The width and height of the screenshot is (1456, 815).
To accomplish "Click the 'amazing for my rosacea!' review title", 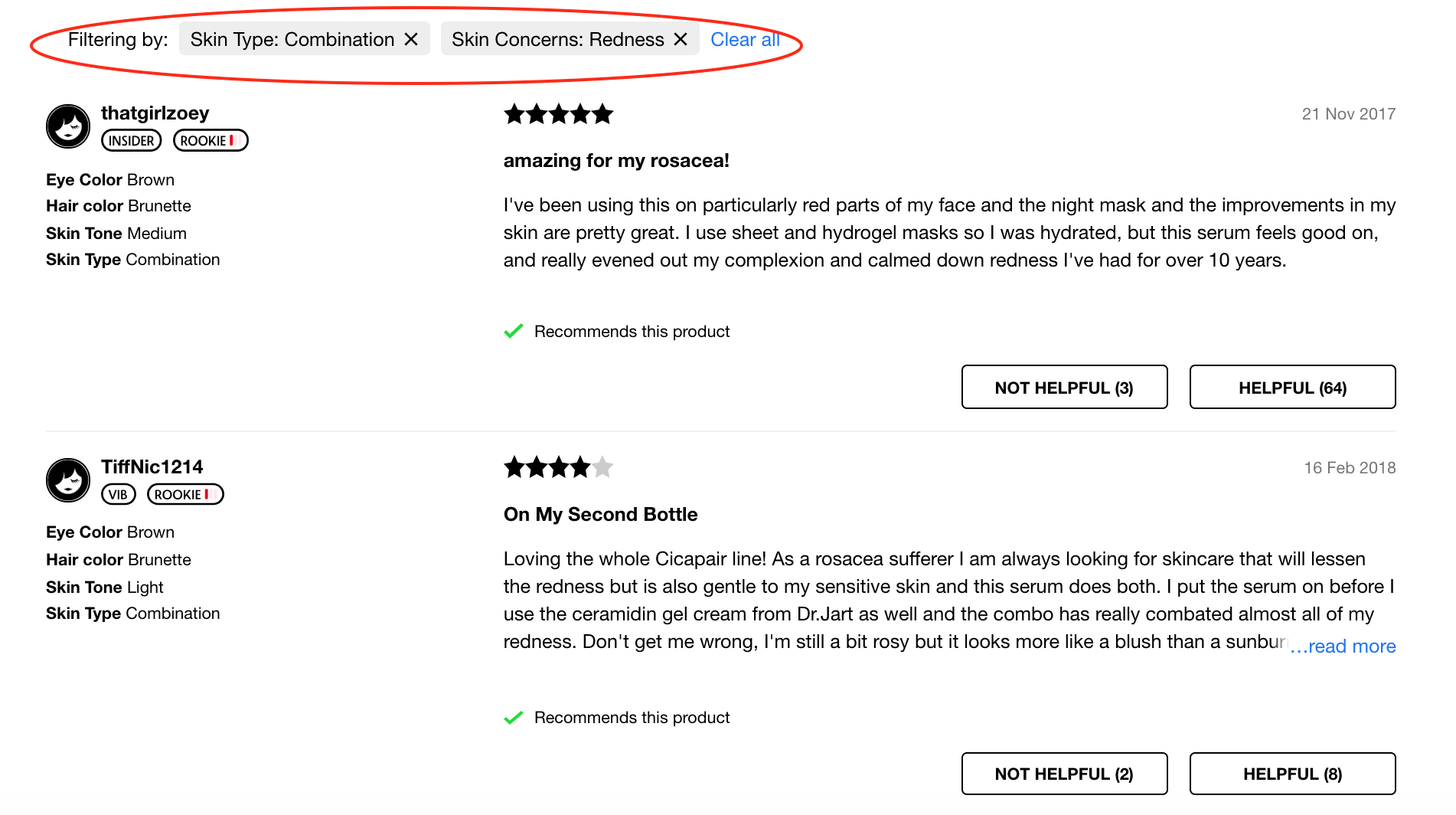I will click(616, 161).
